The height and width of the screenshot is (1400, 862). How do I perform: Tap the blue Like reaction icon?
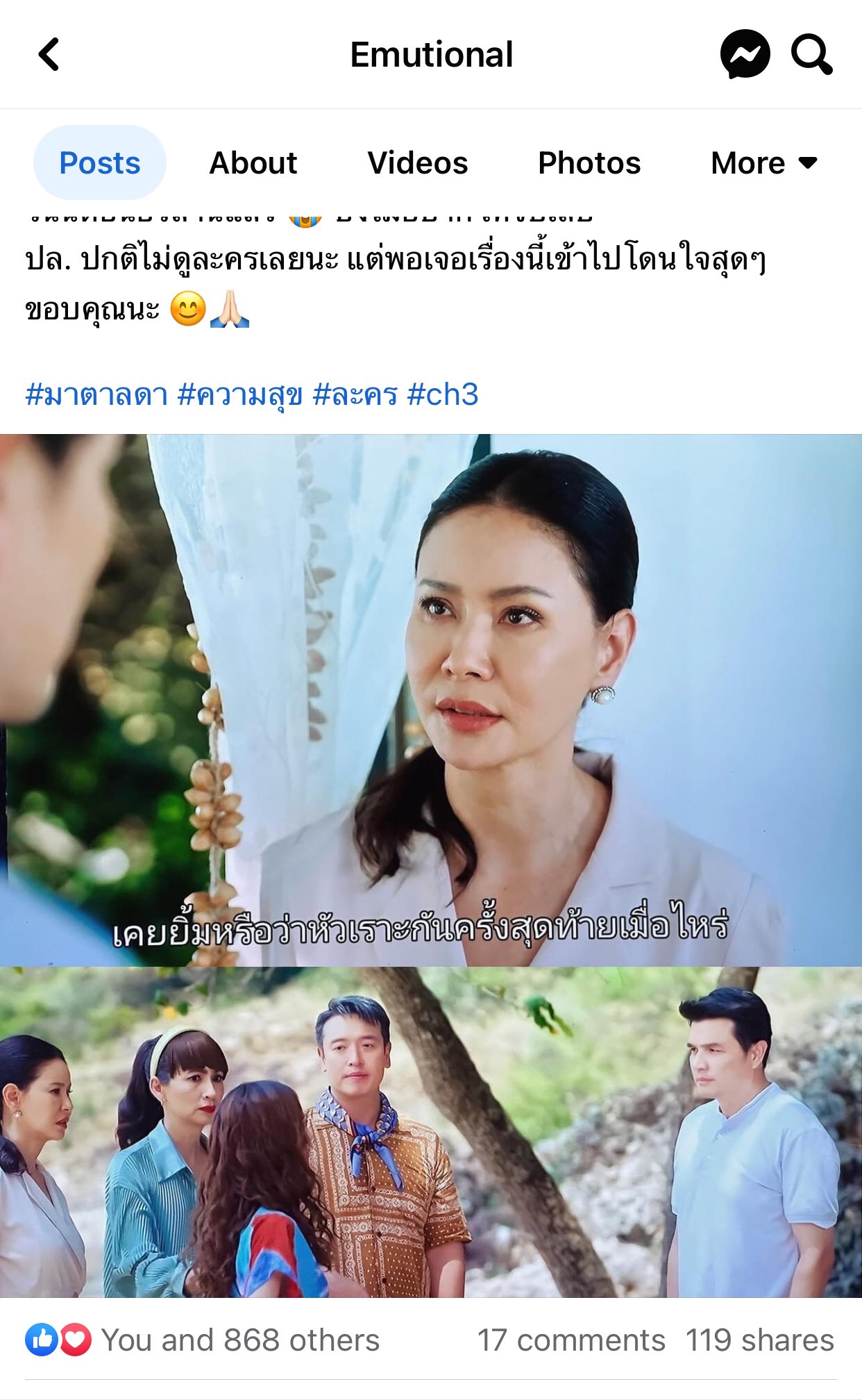pyautogui.click(x=42, y=1340)
